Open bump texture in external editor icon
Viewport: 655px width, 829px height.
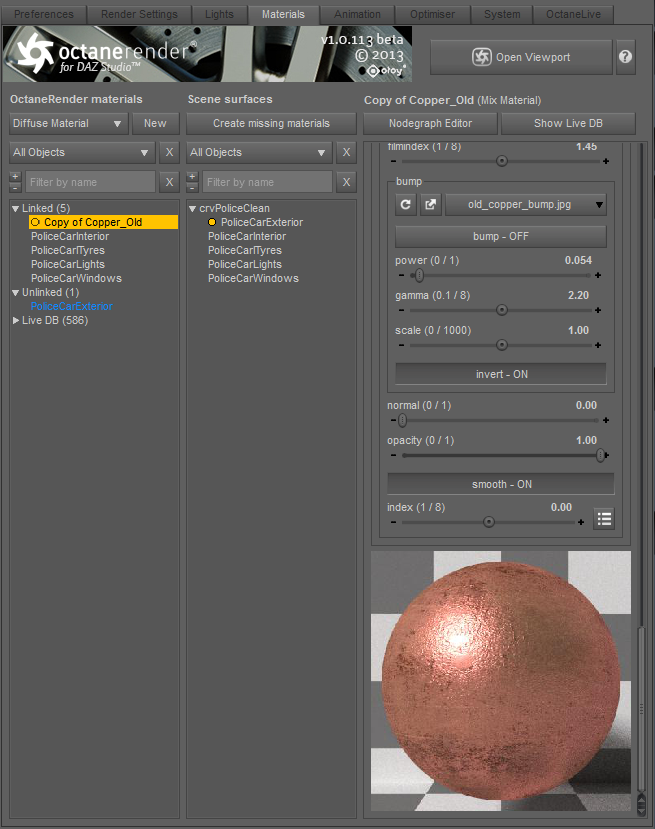click(x=431, y=205)
